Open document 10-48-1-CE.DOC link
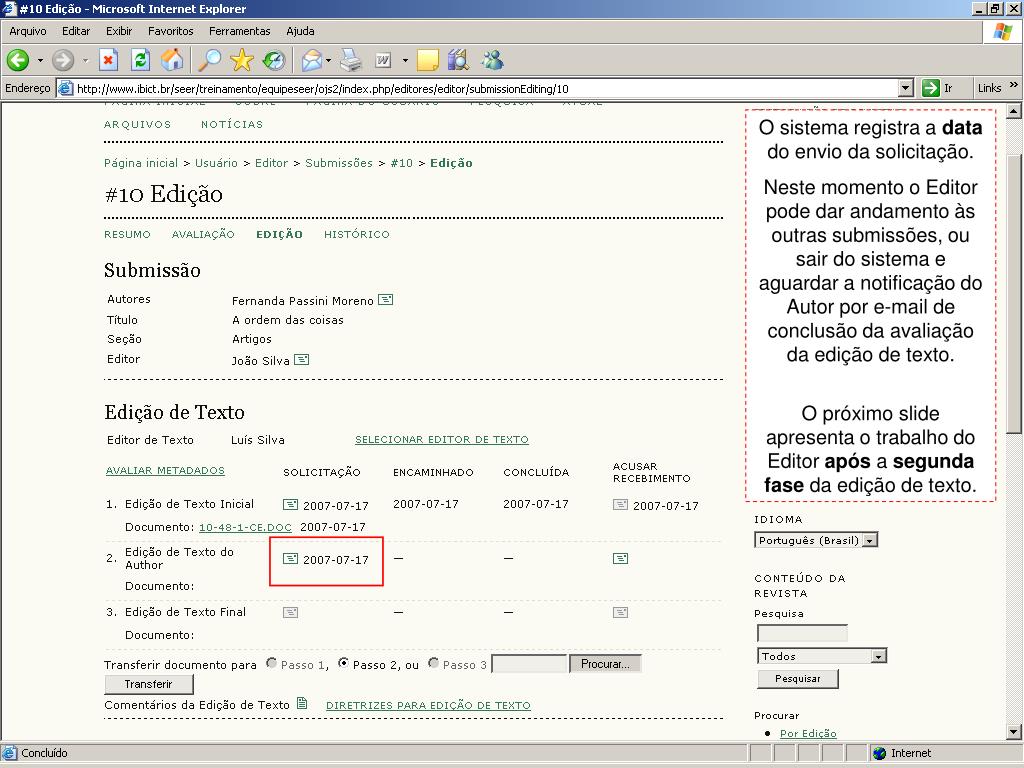Image resolution: width=1024 pixels, height=768 pixels. click(x=245, y=527)
